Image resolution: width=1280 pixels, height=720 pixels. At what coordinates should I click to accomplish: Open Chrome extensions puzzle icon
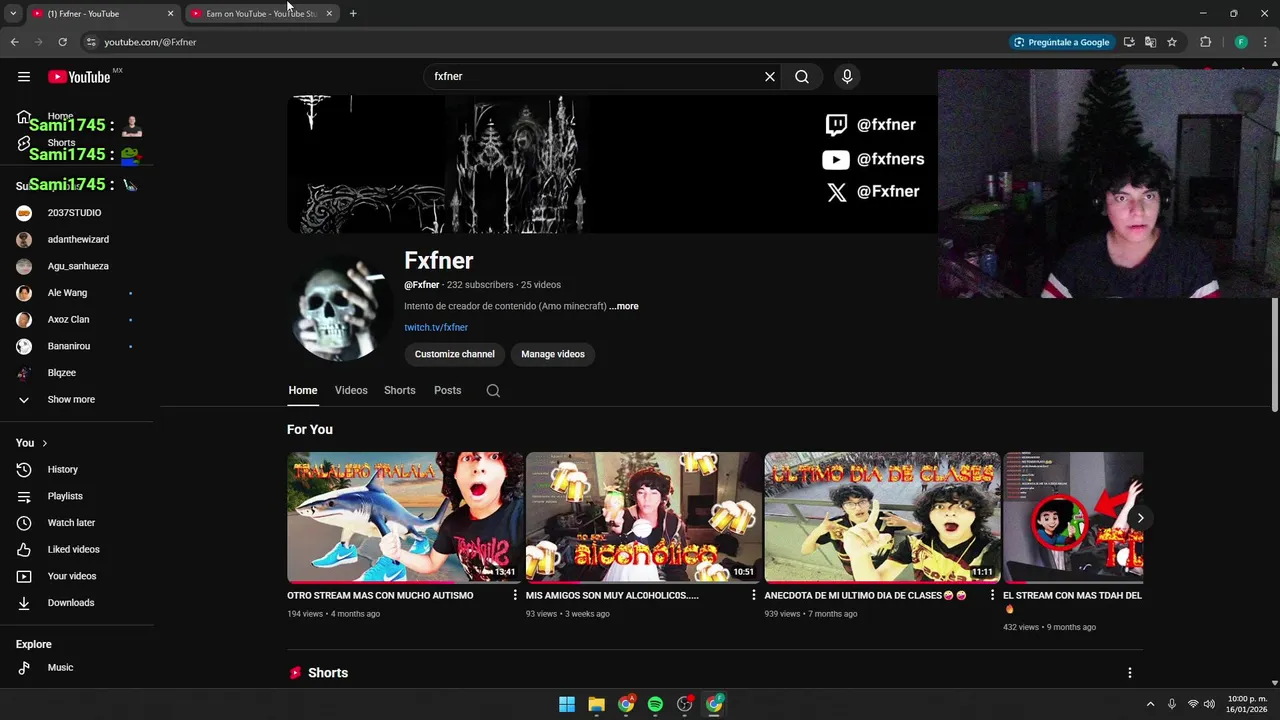coord(1205,42)
